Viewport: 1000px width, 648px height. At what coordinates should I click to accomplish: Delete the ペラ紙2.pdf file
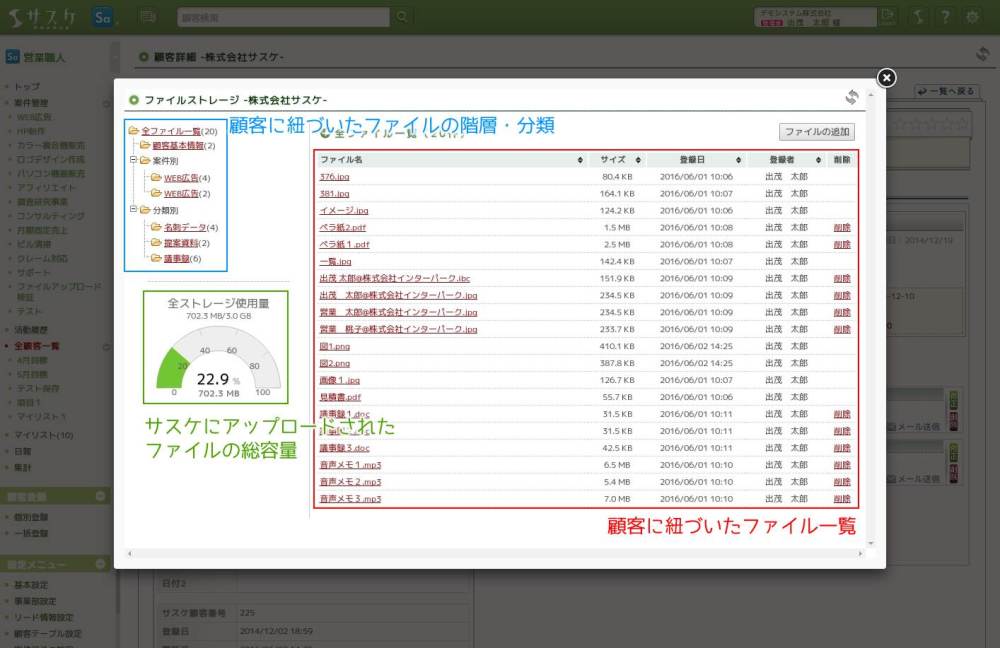pos(842,227)
